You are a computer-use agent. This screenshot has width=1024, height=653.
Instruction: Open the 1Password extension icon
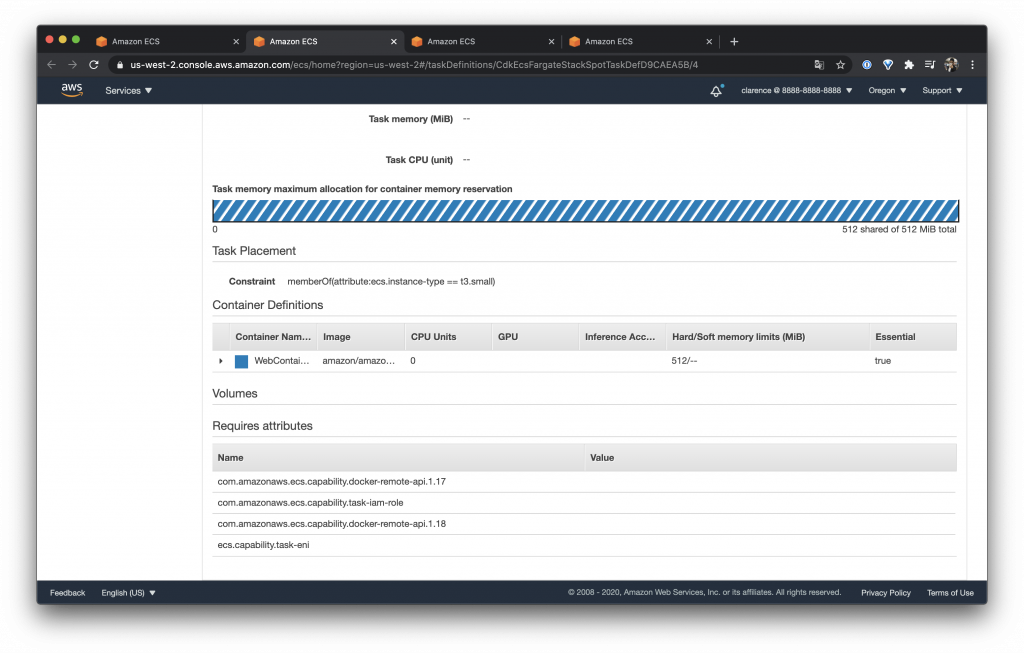(867, 65)
